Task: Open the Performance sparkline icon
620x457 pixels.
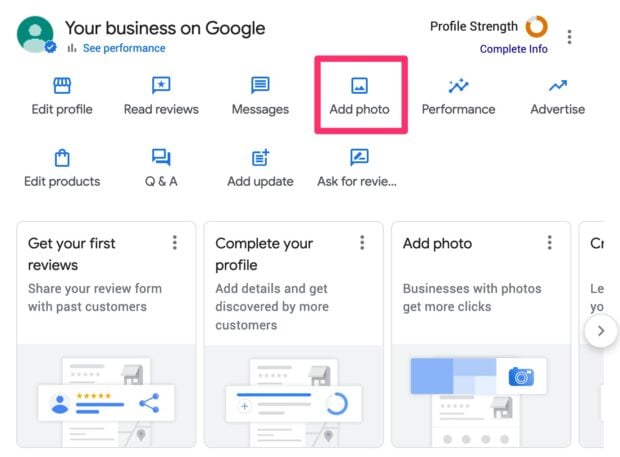Action: 459,86
